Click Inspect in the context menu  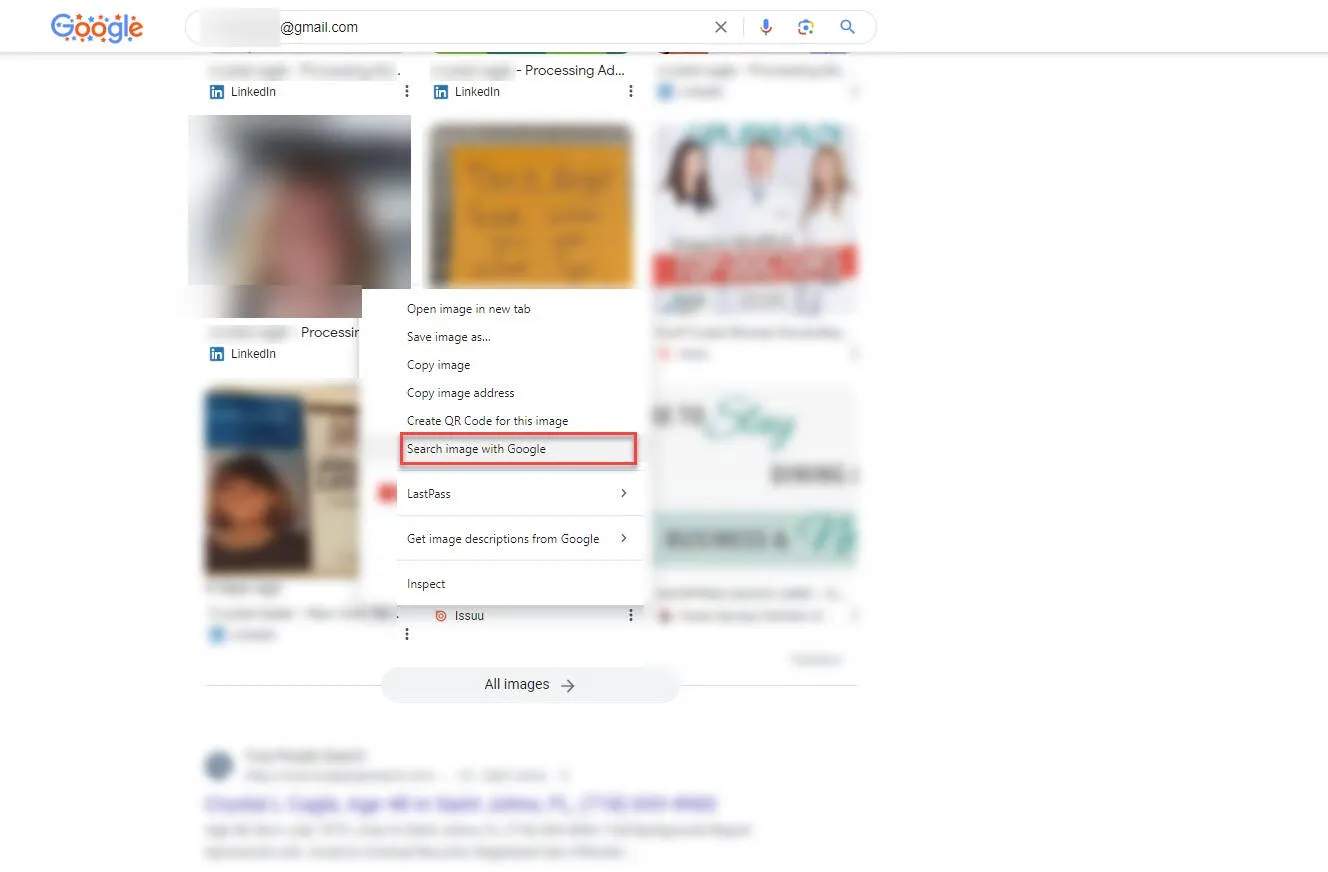[x=425, y=583]
